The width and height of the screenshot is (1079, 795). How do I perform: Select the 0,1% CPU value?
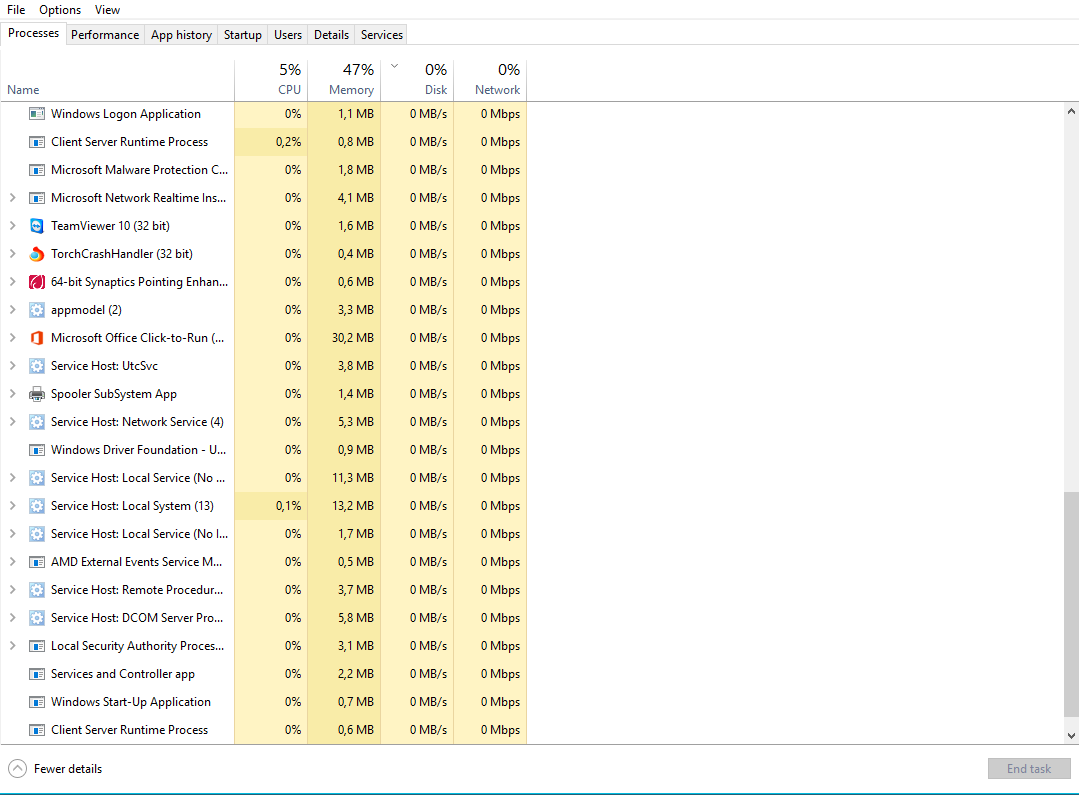click(288, 506)
